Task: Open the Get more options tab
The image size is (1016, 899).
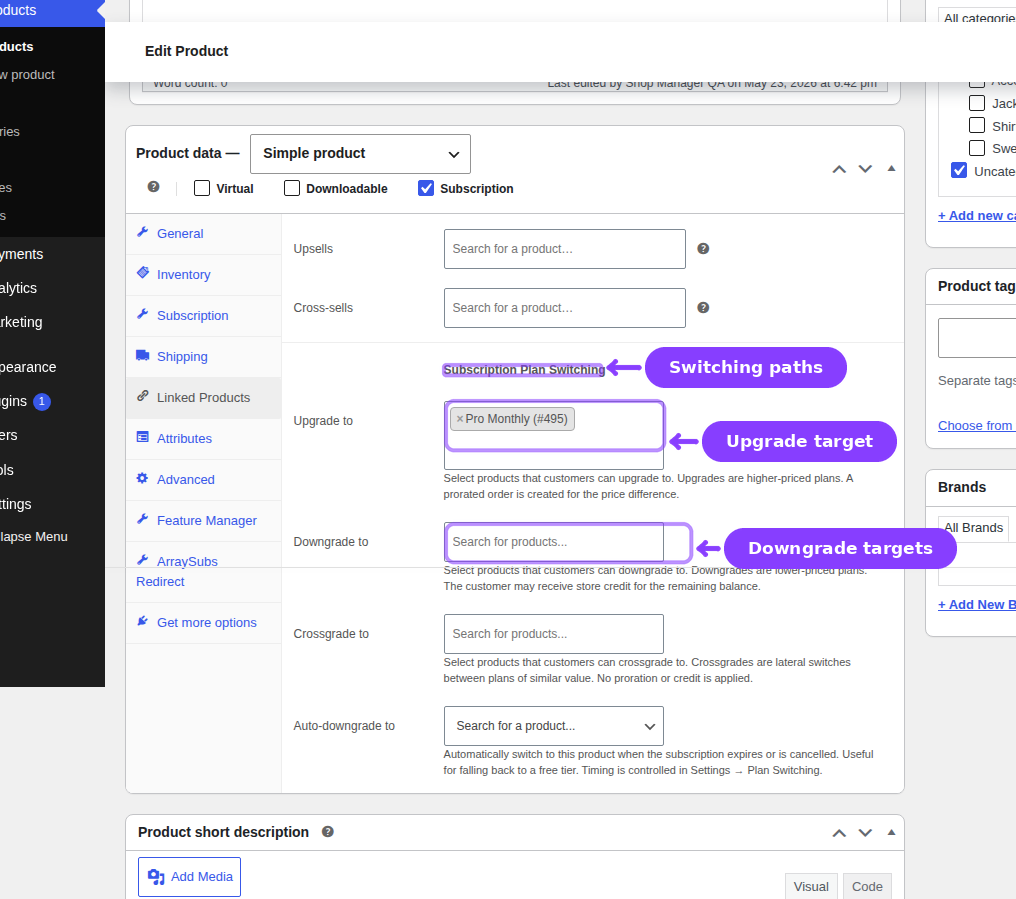Action: click(204, 623)
